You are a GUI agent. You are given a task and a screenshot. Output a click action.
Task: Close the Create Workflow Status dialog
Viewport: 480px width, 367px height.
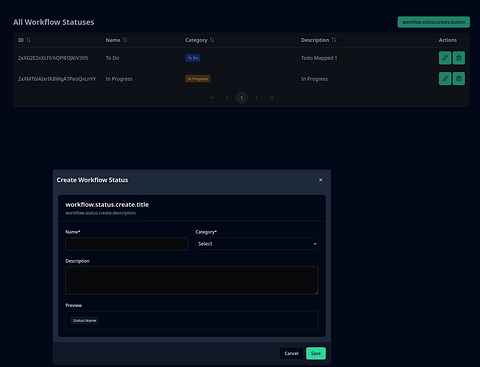pos(321,180)
